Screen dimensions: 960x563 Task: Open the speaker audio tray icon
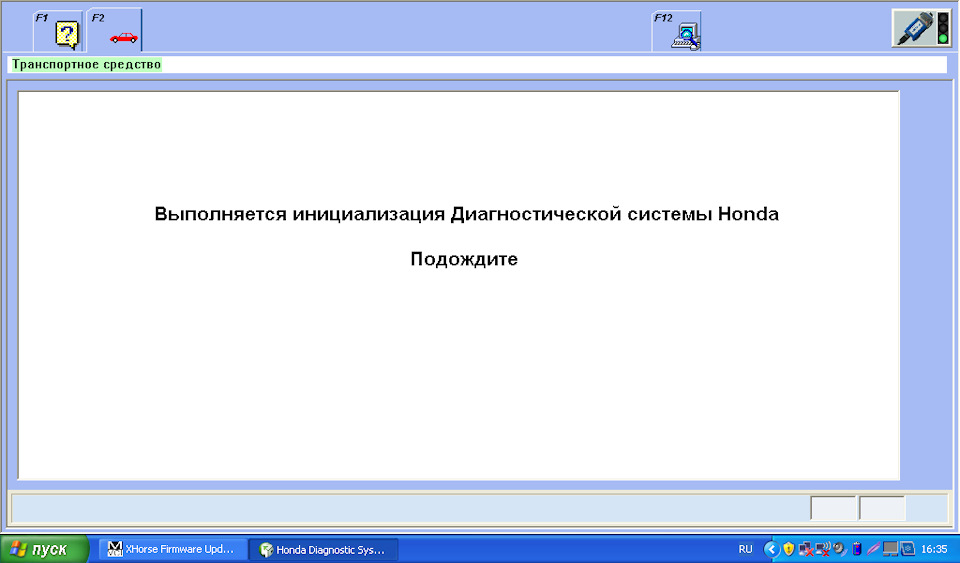click(839, 549)
